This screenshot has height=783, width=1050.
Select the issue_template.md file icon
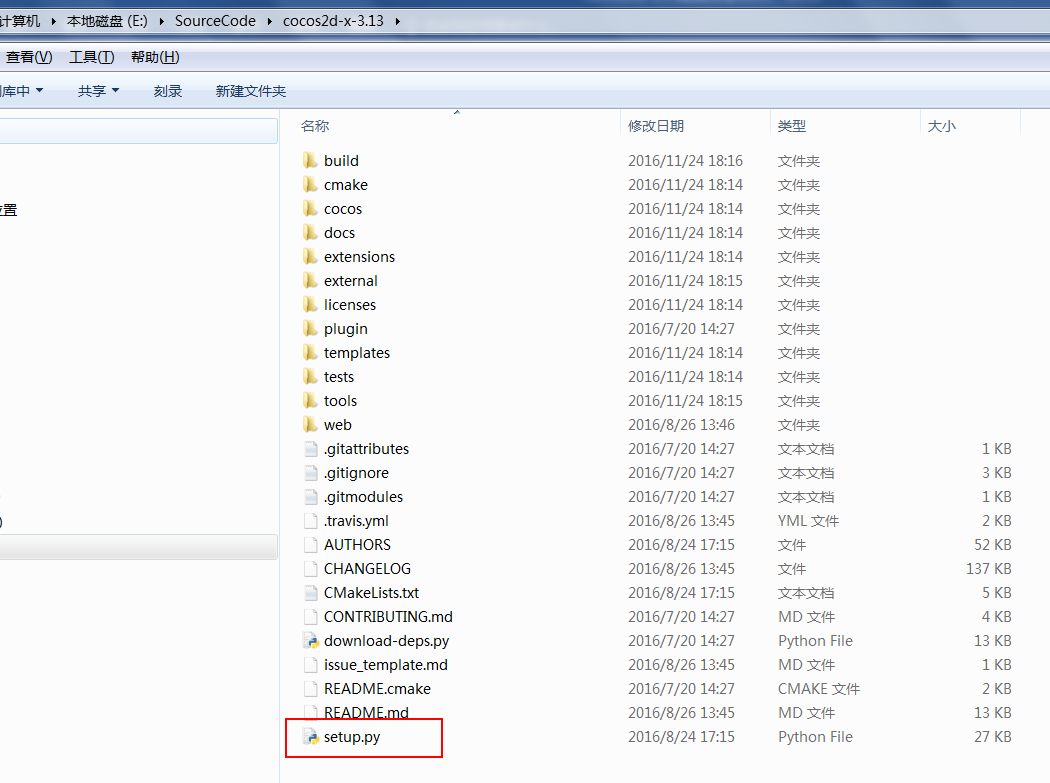311,665
